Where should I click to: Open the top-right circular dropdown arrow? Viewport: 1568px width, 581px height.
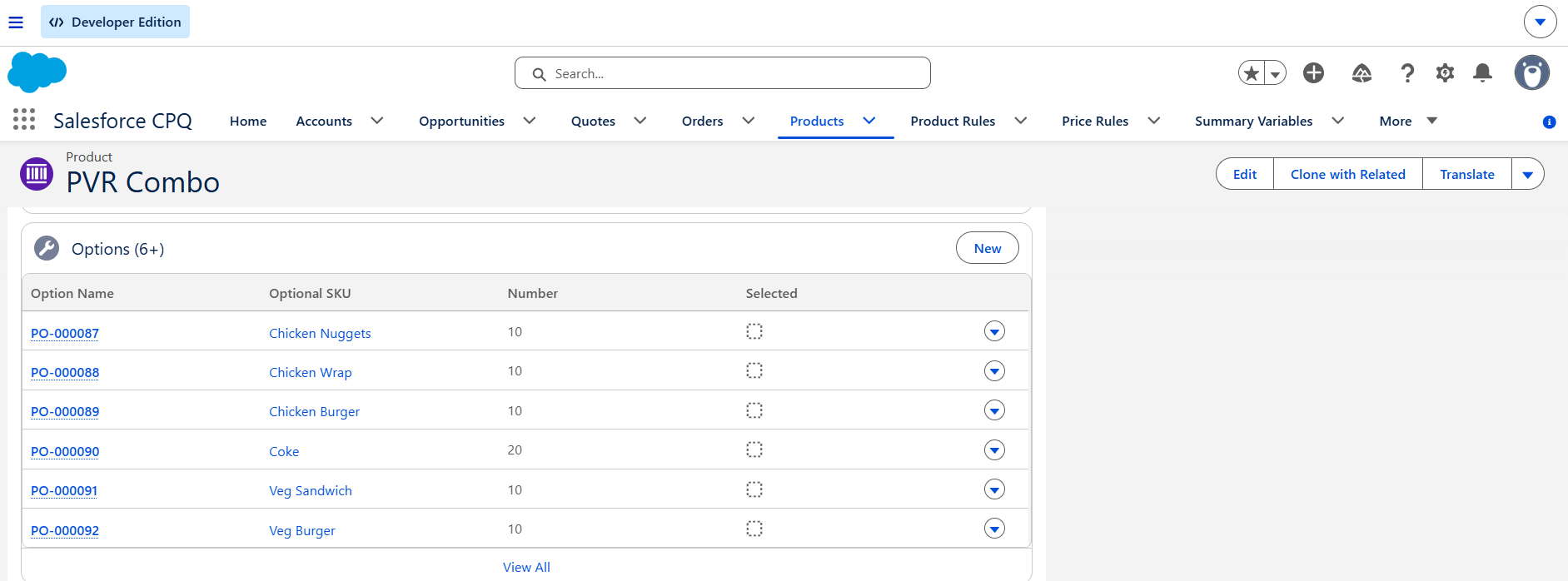1540,22
